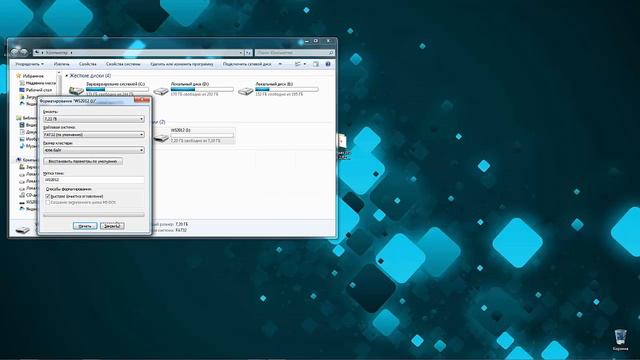Close the format dialog with the red X
Image resolution: width=640 pixels, height=360 pixels.
coord(142,100)
